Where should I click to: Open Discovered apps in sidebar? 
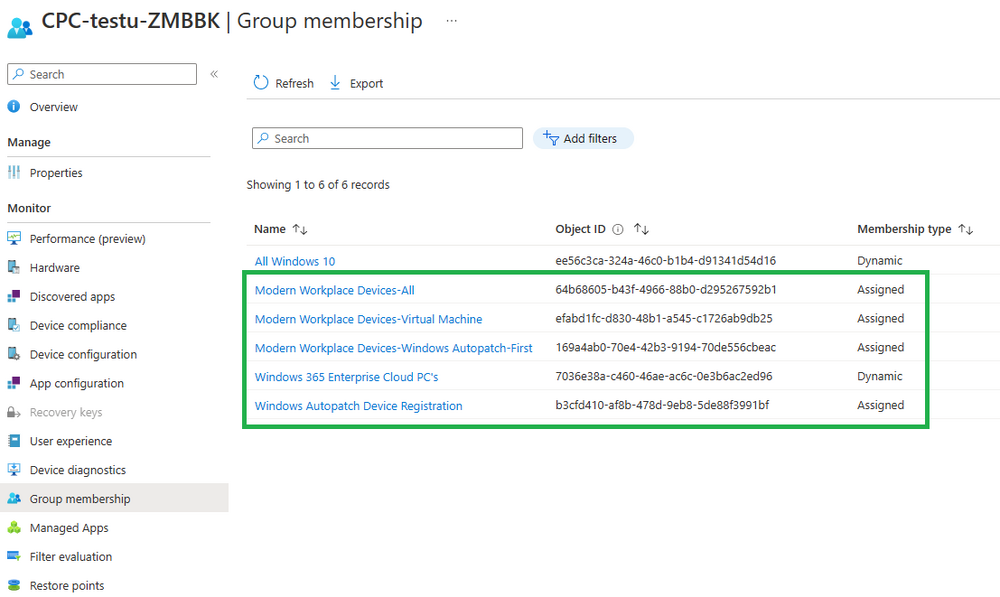tap(72, 297)
